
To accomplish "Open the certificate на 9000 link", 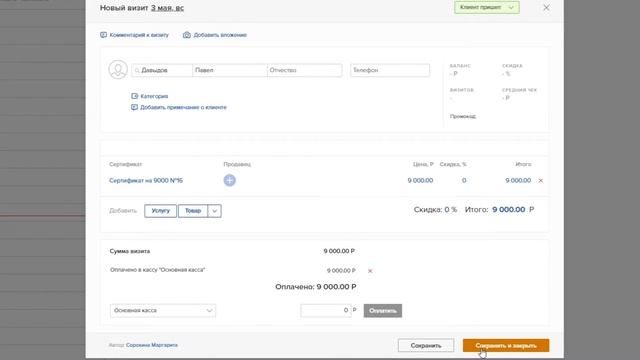I will (146, 180).
